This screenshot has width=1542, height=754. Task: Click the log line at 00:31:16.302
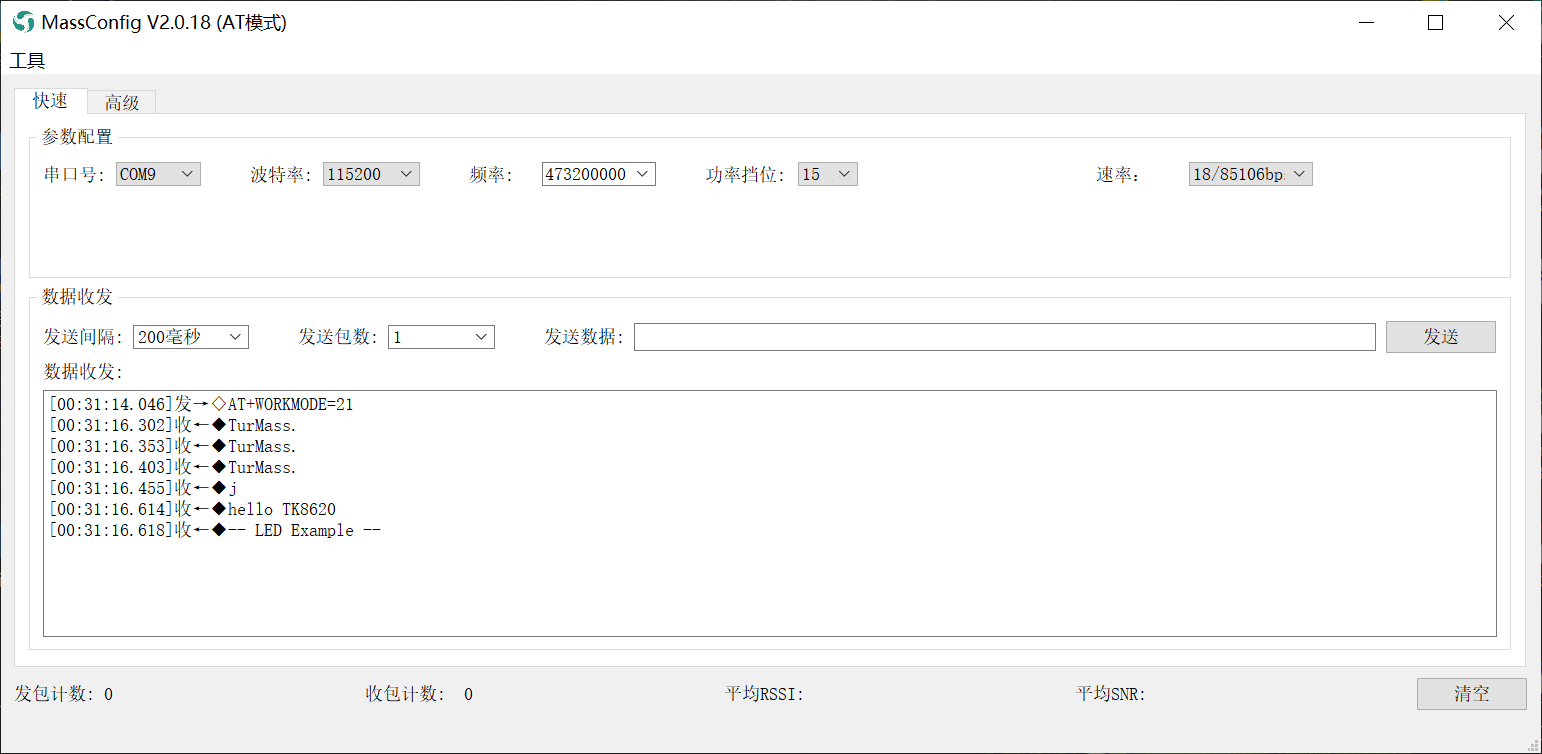[x=173, y=425]
